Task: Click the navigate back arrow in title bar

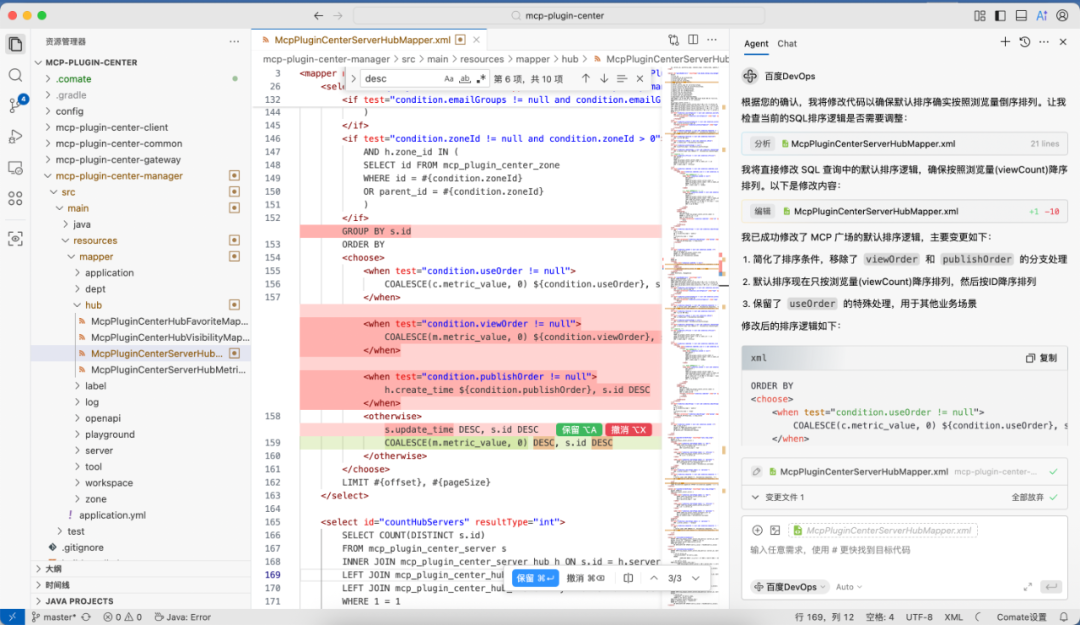Action: pyautogui.click(x=318, y=15)
